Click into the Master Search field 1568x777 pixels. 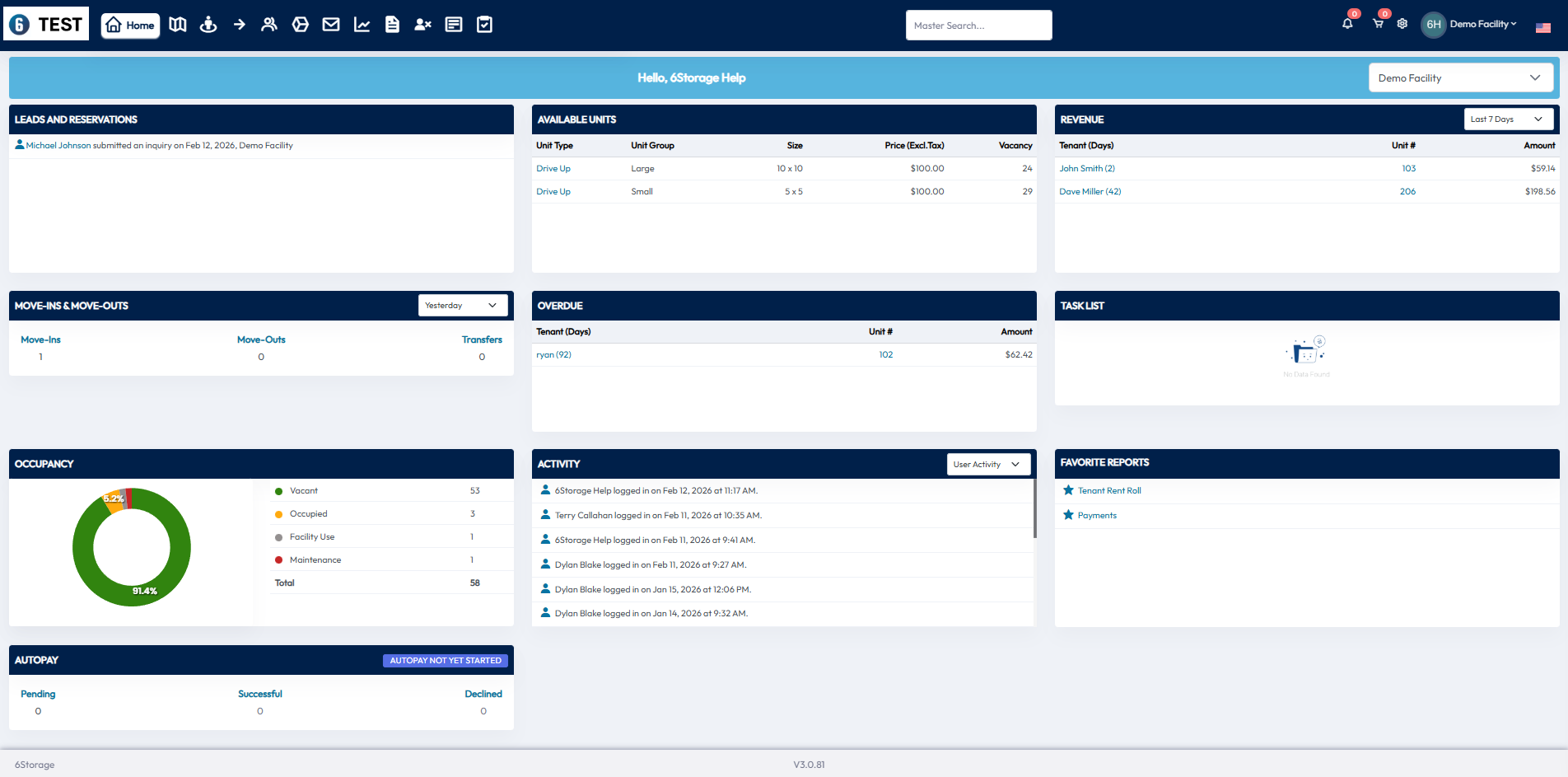click(978, 26)
